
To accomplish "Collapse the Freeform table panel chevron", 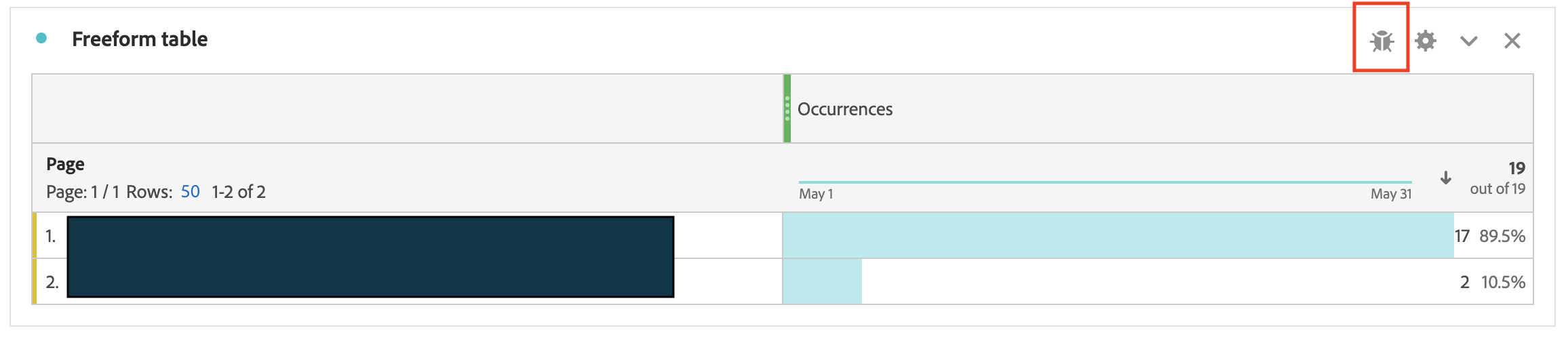I will pyautogui.click(x=1469, y=41).
